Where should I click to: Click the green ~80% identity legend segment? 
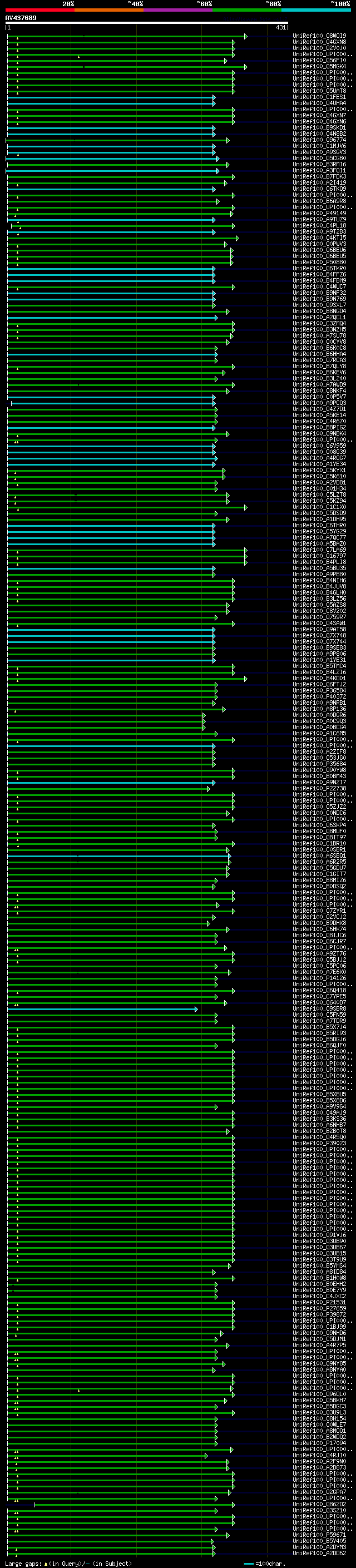click(247, 10)
